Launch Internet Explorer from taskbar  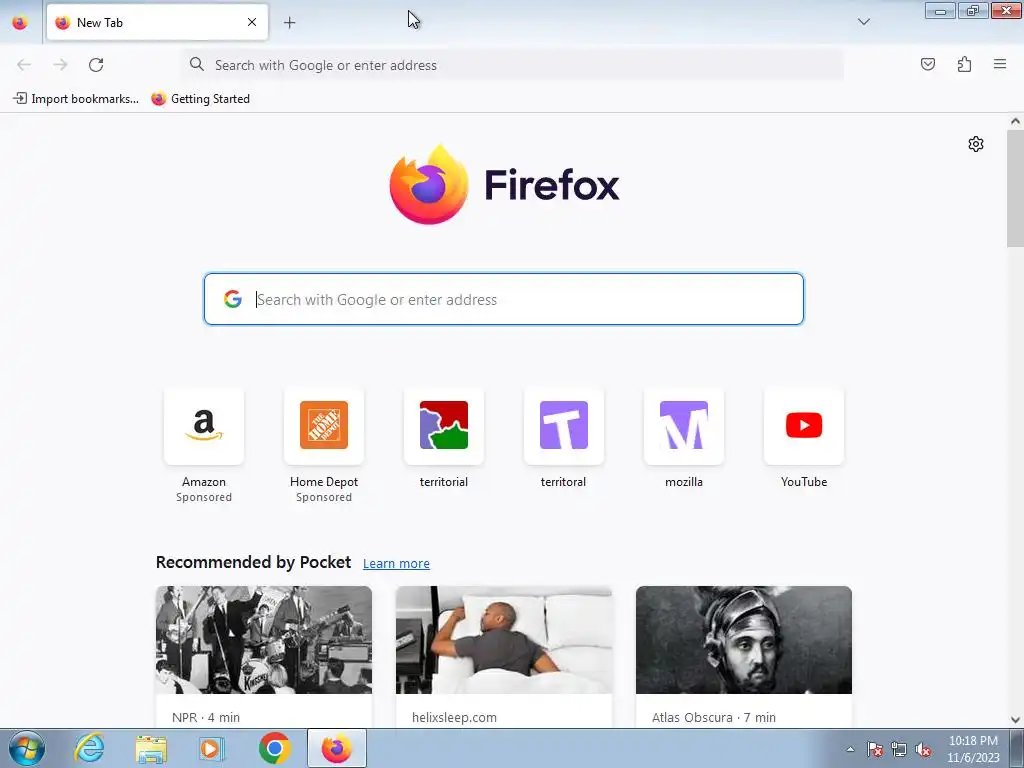tap(89, 748)
